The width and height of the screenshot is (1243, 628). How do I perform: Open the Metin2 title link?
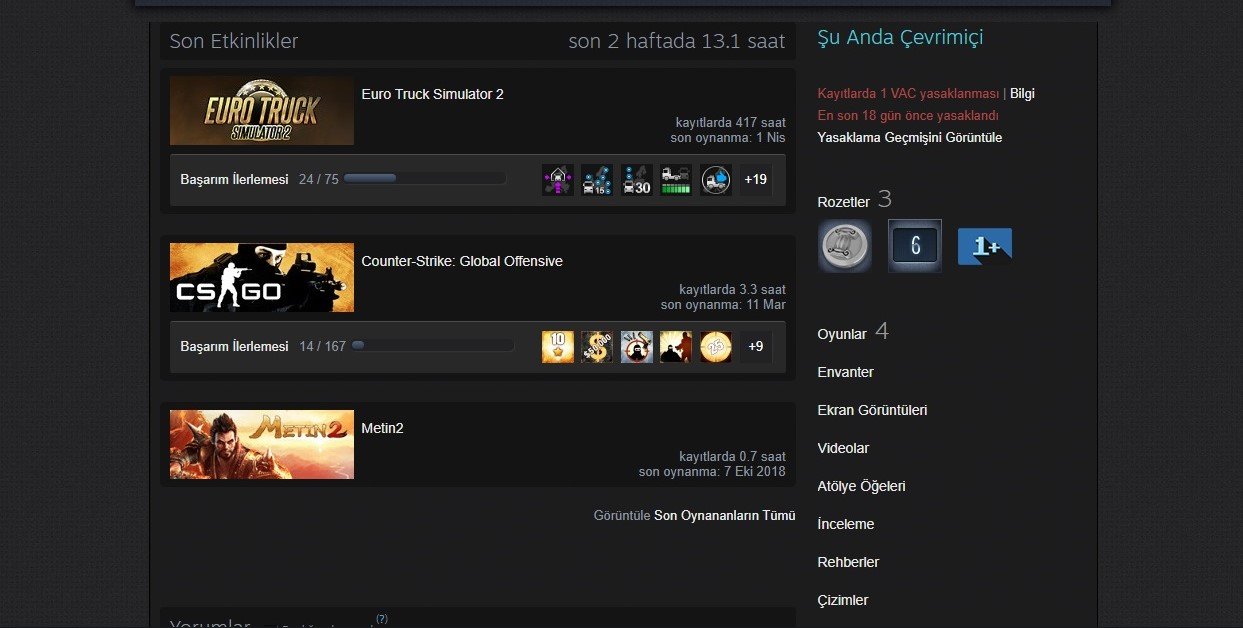click(382, 428)
